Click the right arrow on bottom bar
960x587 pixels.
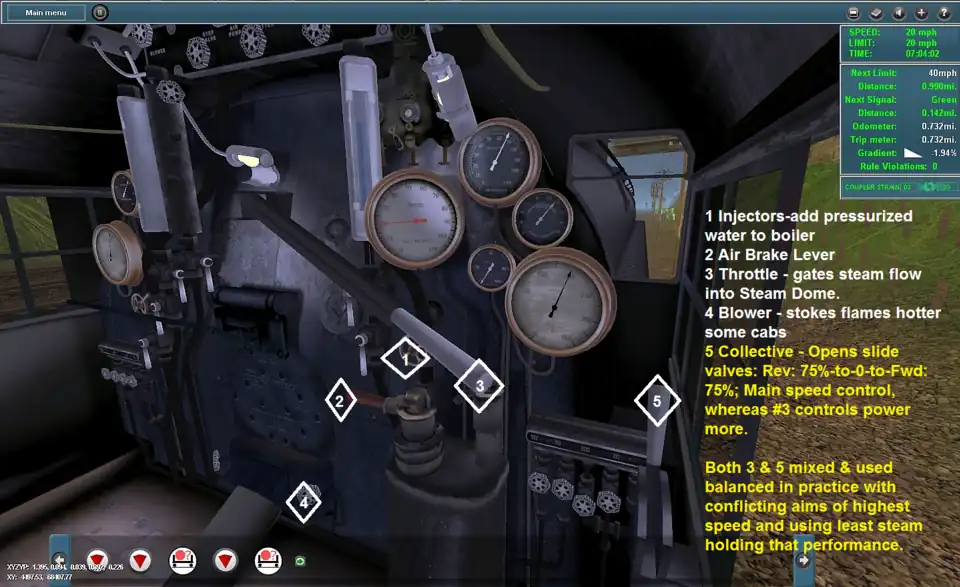802,561
